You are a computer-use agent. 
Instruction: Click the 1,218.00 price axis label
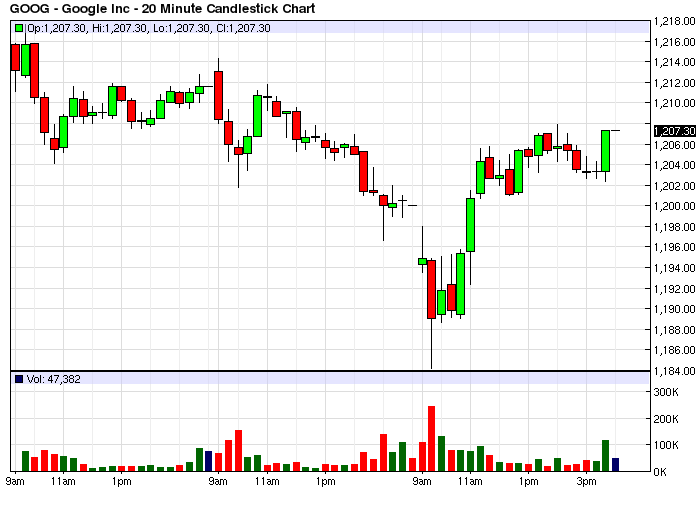click(675, 21)
